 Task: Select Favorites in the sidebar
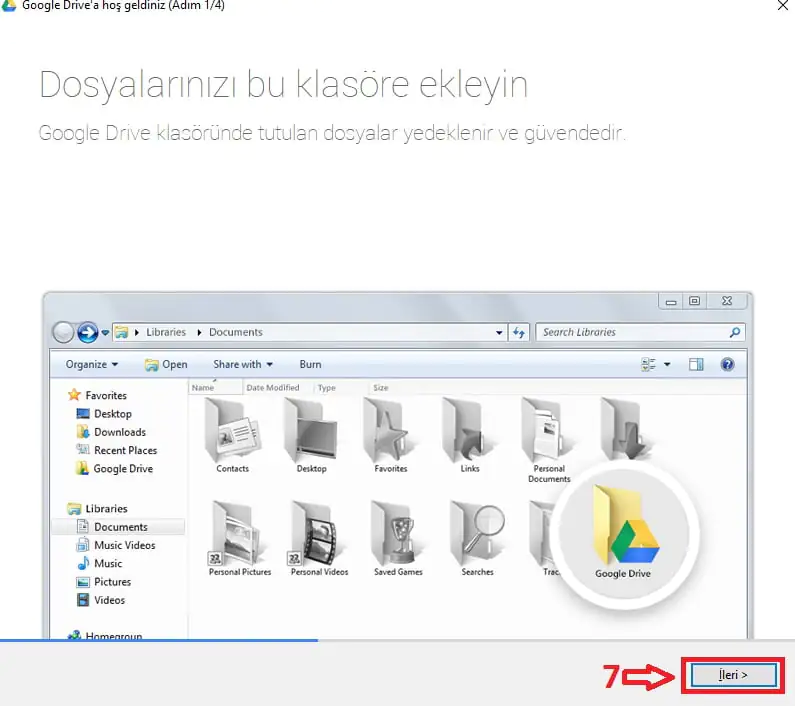tap(97, 395)
